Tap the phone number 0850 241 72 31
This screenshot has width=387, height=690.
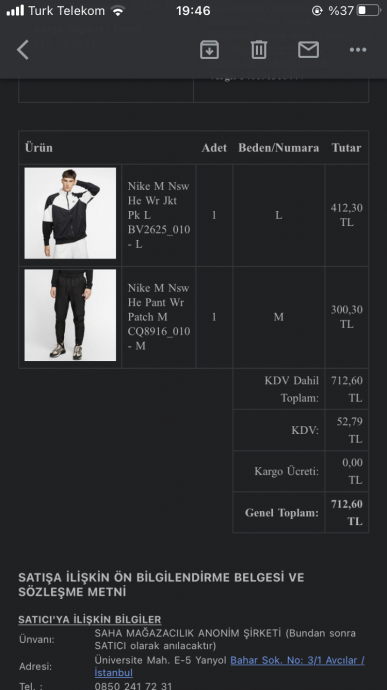pyautogui.click(x=133, y=686)
